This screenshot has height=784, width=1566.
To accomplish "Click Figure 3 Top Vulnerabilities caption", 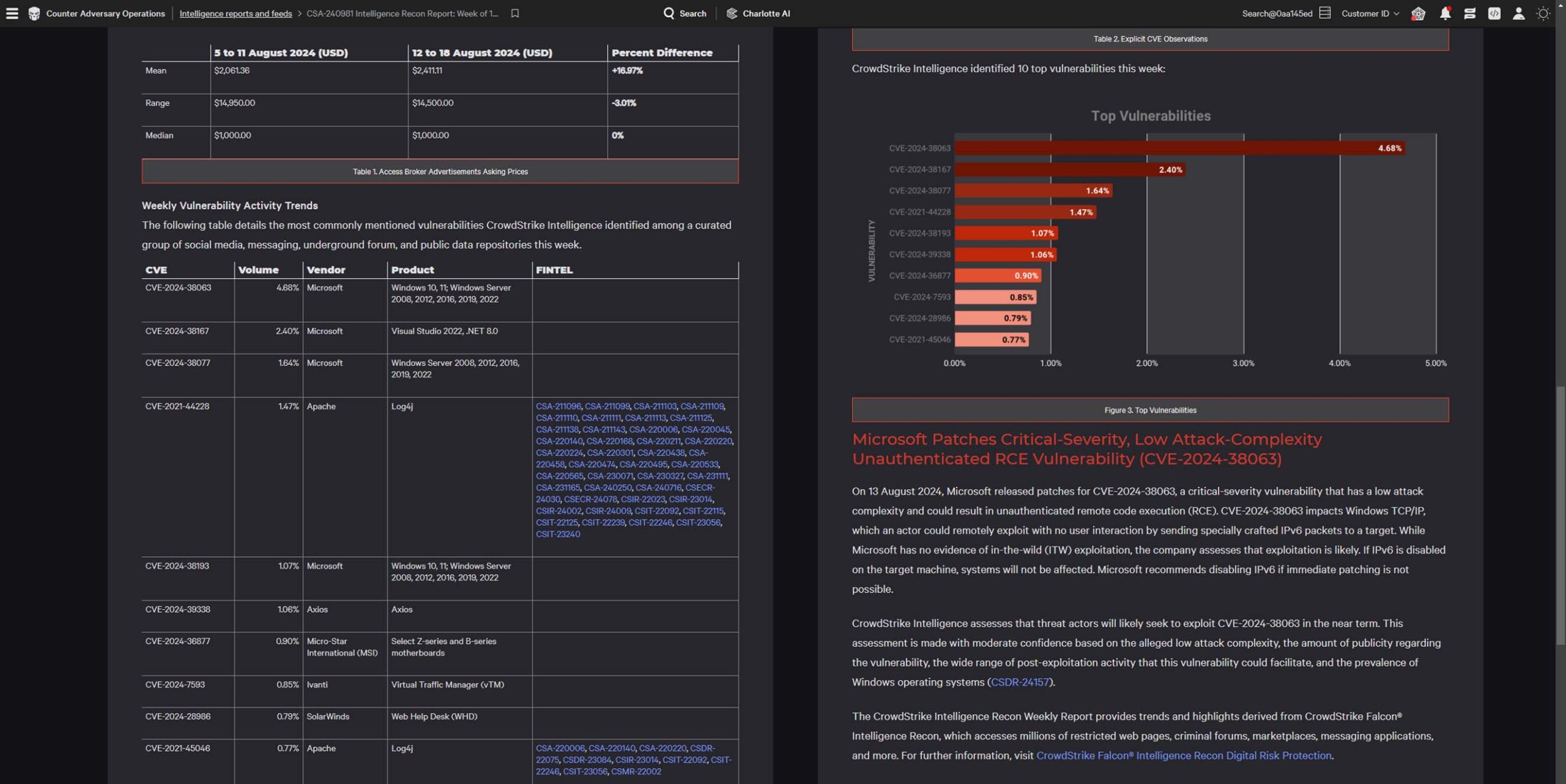I will (1150, 410).
